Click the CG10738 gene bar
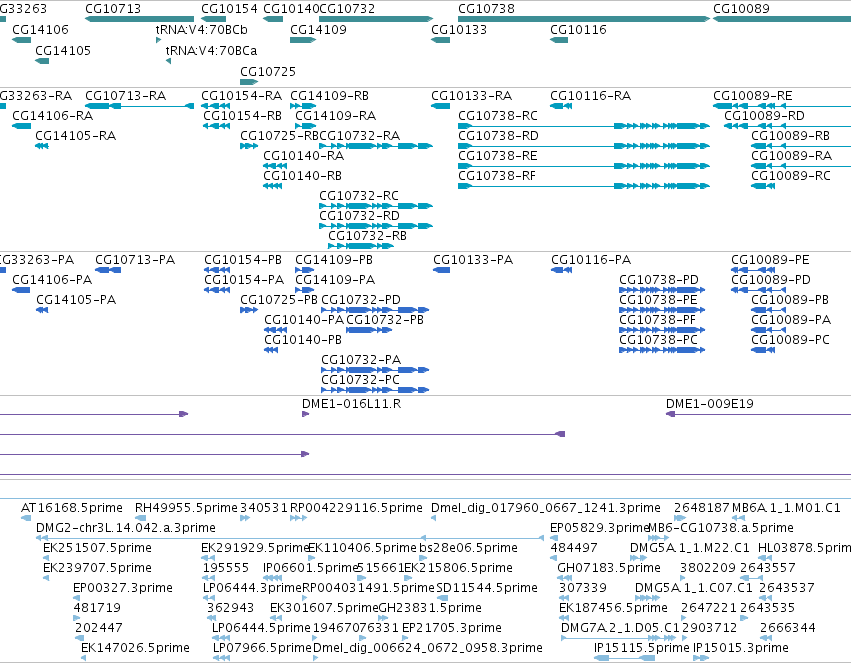851x663 pixels. [583, 19]
